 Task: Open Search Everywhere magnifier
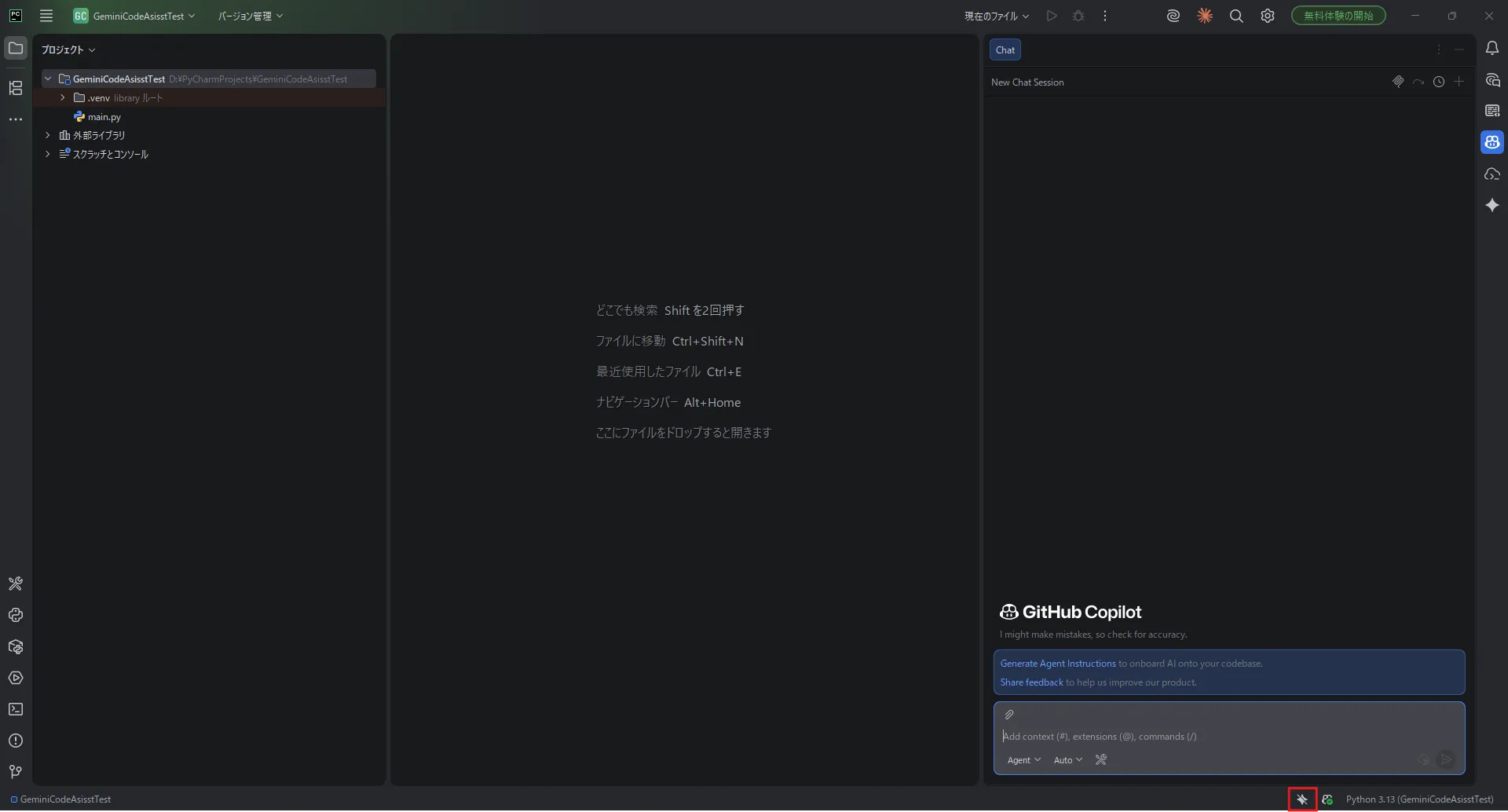tap(1236, 16)
